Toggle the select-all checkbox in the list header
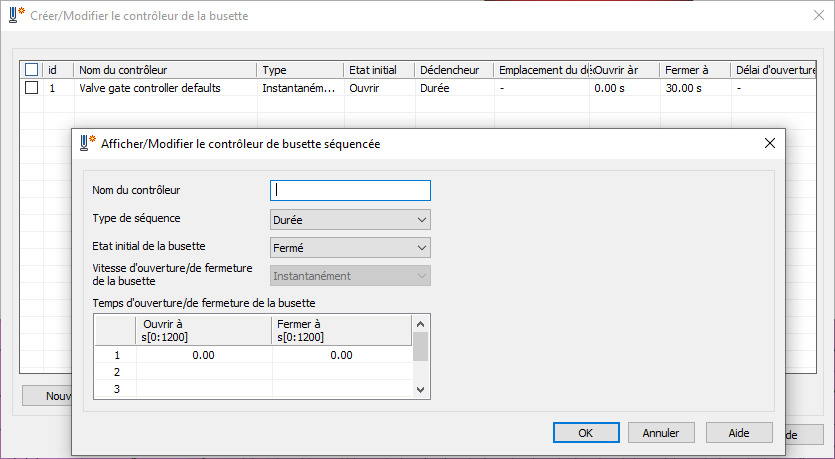835x459 pixels. point(32,70)
